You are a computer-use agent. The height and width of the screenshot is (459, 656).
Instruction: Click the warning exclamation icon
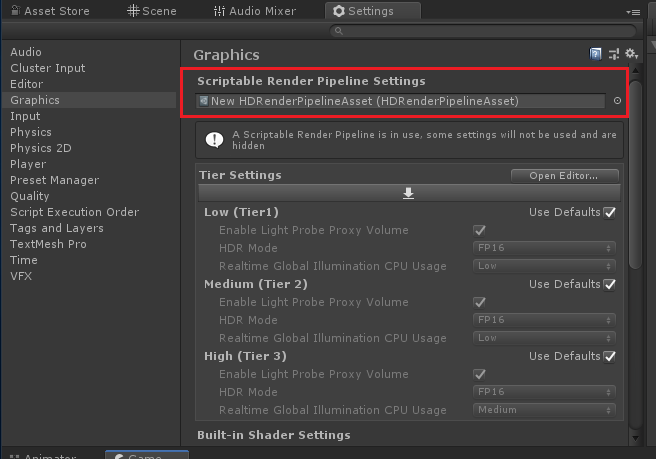click(214, 140)
